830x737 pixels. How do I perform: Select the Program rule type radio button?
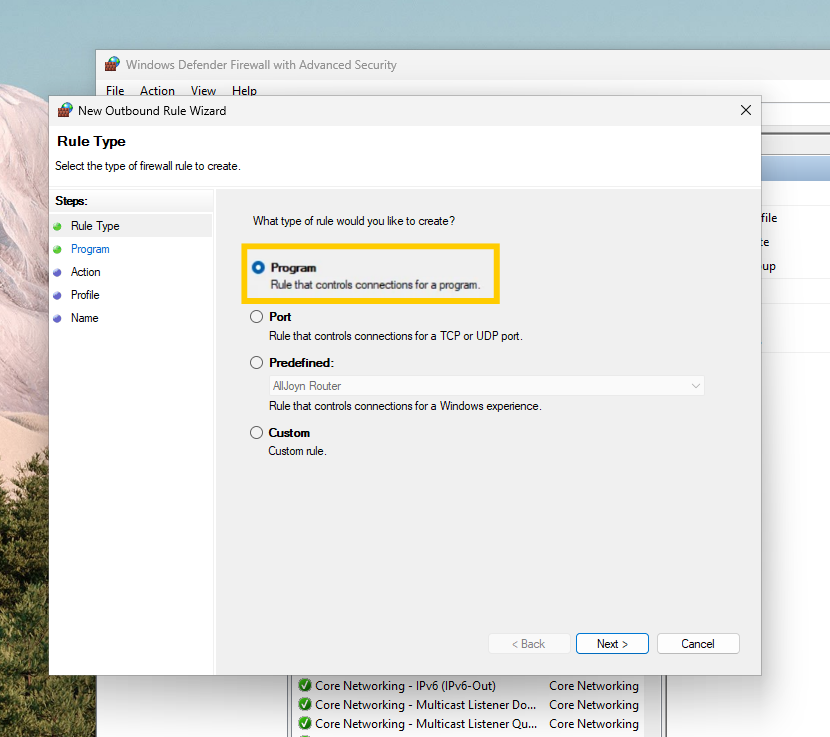pos(258,268)
